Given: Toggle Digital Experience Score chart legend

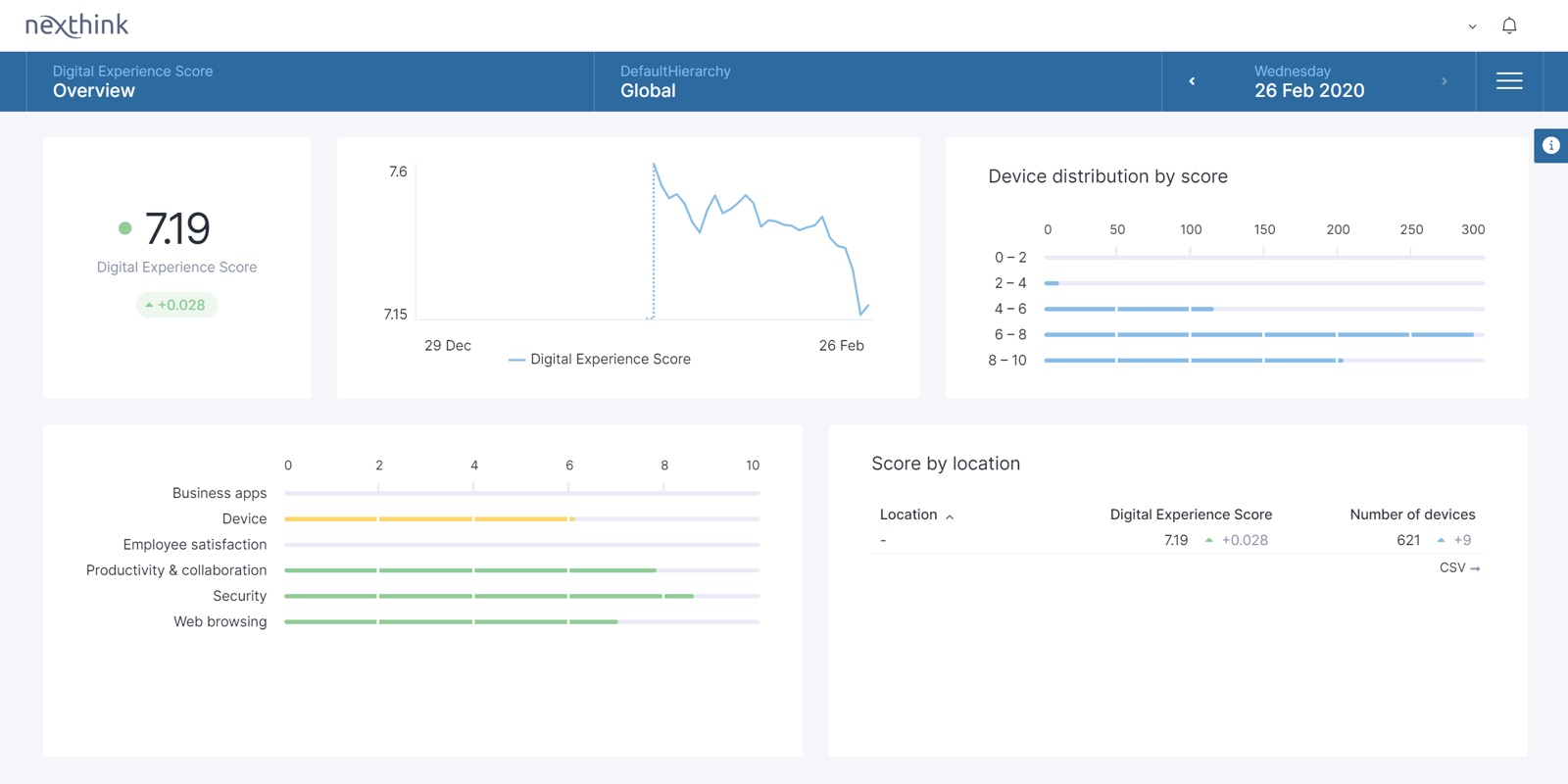Looking at the screenshot, I should [x=599, y=360].
